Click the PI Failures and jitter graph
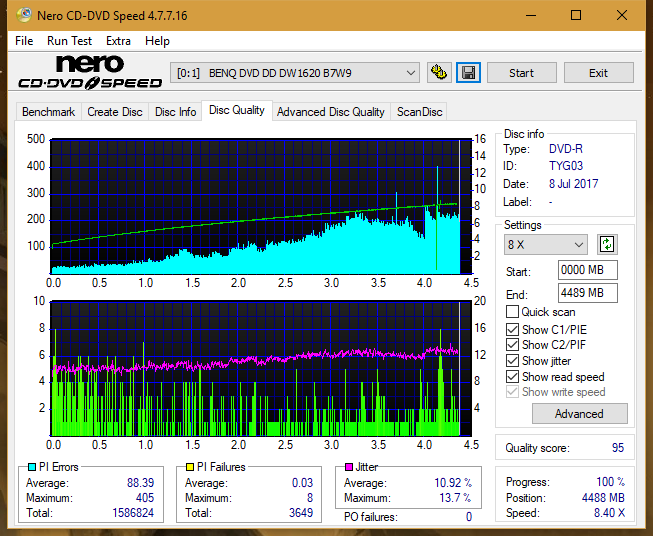This screenshot has width=653, height=536. coord(262,369)
